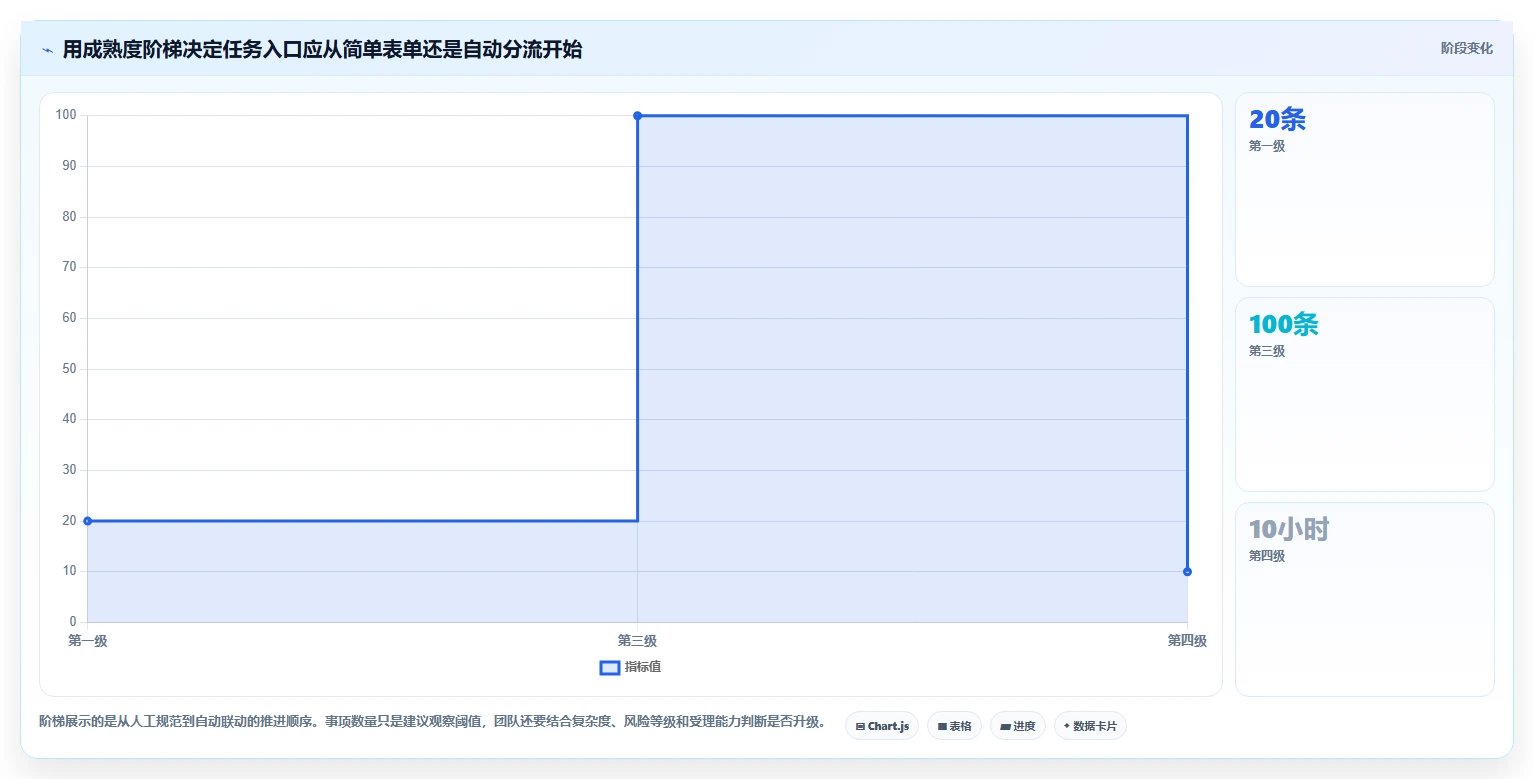
Task: Click the data point at 第四级
Action: (1187, 572)
